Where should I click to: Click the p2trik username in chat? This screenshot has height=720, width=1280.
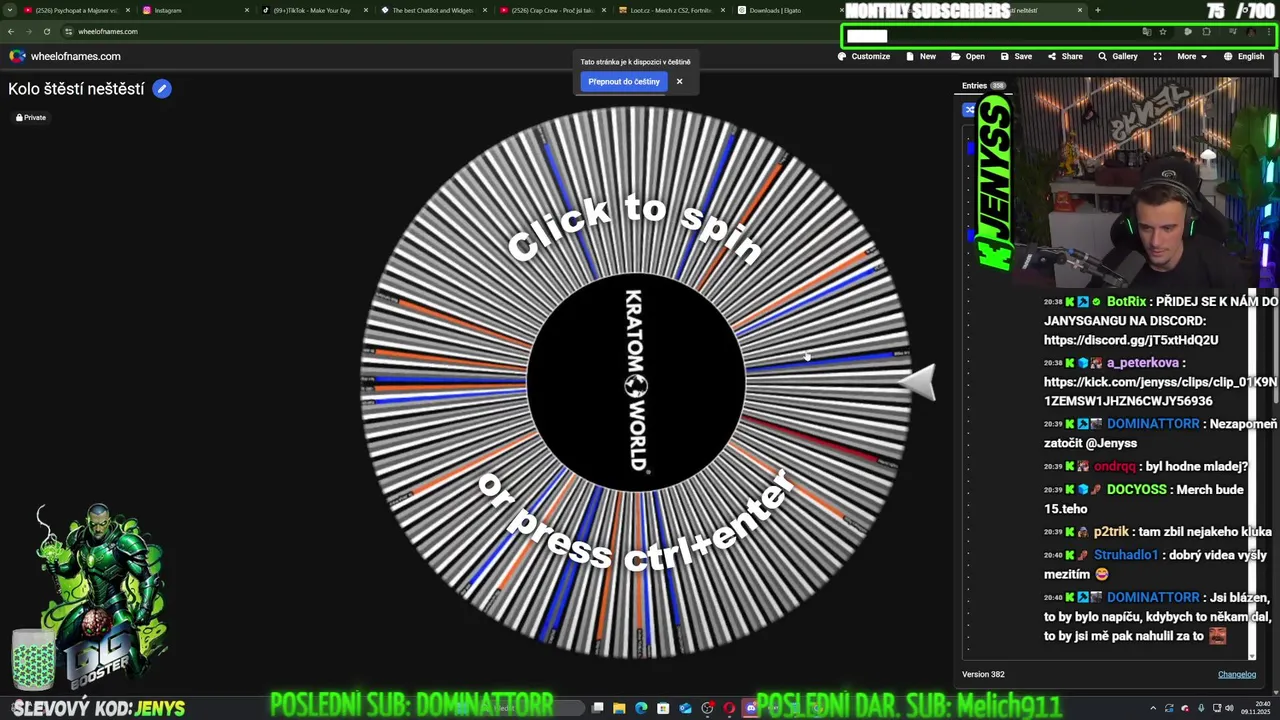pos(1110,532)
